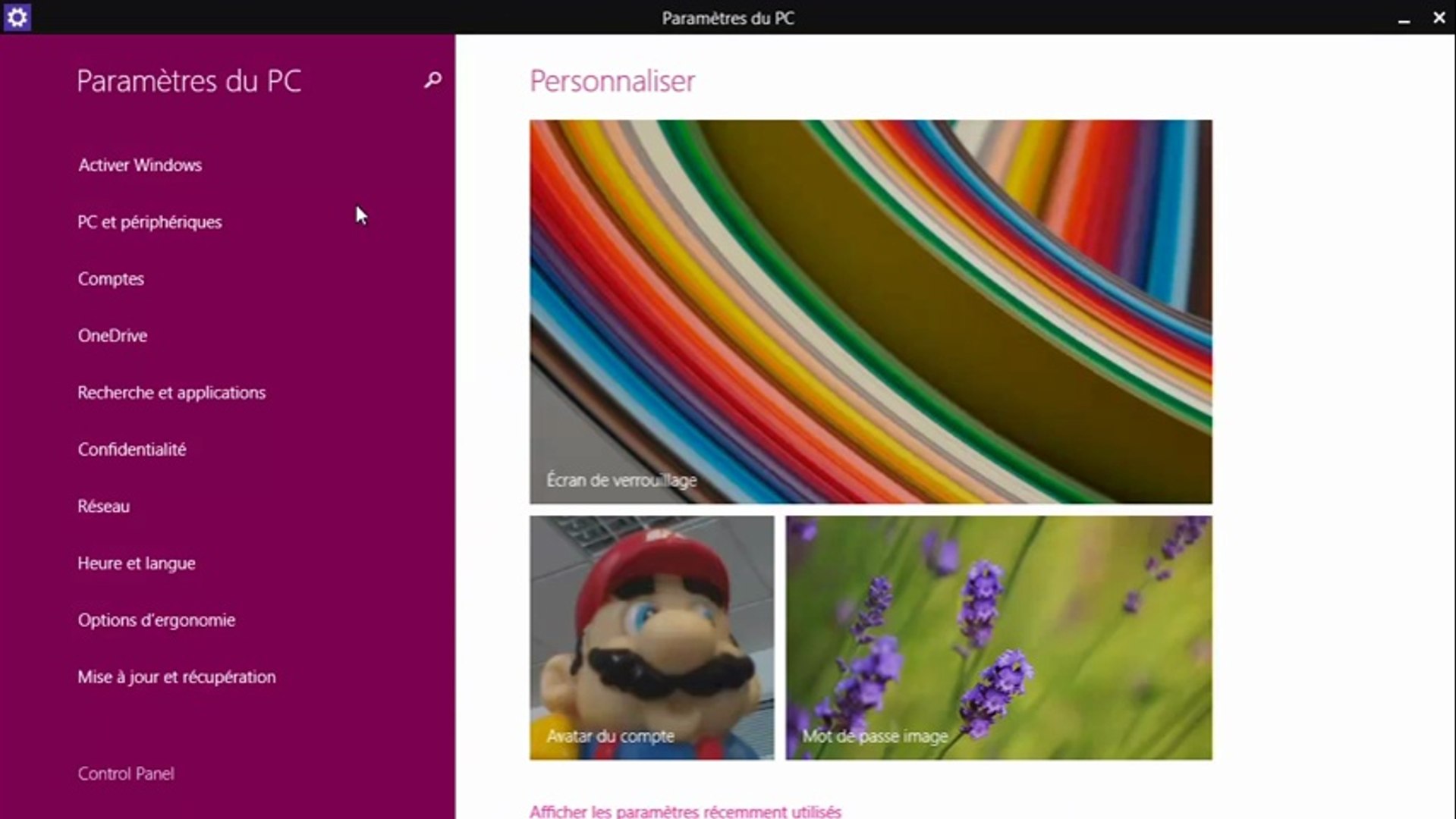Close the Paramètres du PC window
This screenshot has height=819, width=1456.
coord(1439,17)
